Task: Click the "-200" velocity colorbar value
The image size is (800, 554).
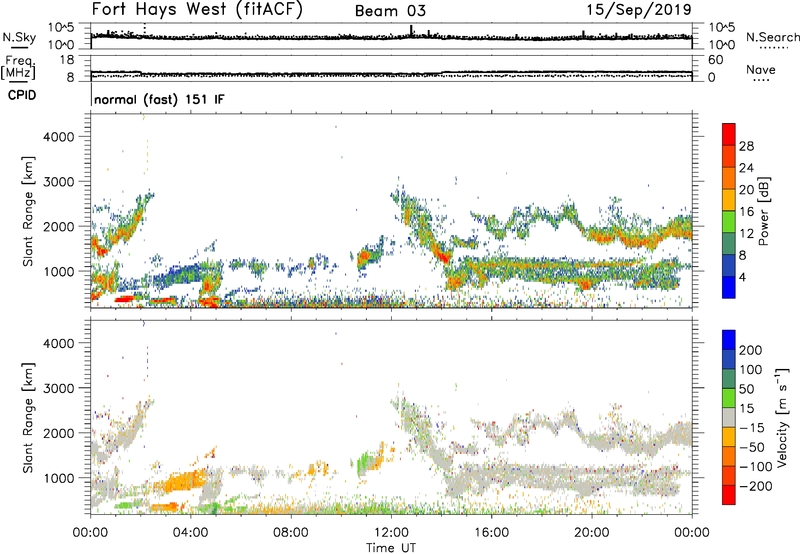Action: point(756,486)
